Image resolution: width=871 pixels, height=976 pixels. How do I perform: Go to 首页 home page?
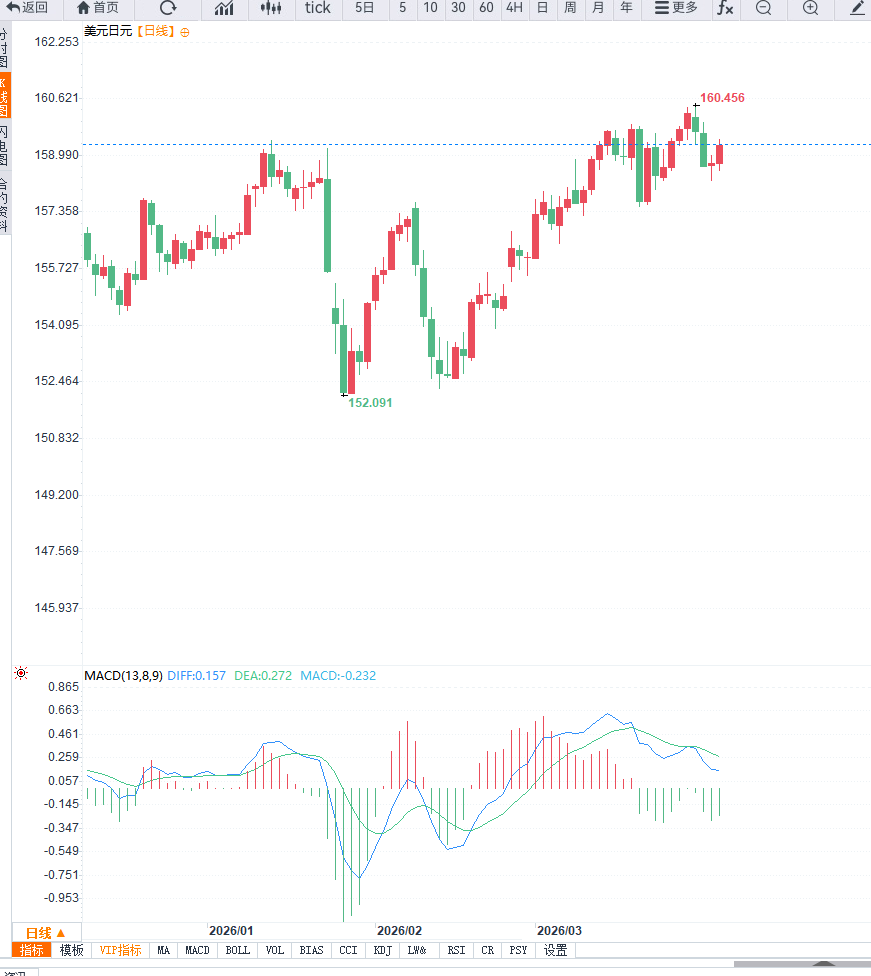pos(97,8)
